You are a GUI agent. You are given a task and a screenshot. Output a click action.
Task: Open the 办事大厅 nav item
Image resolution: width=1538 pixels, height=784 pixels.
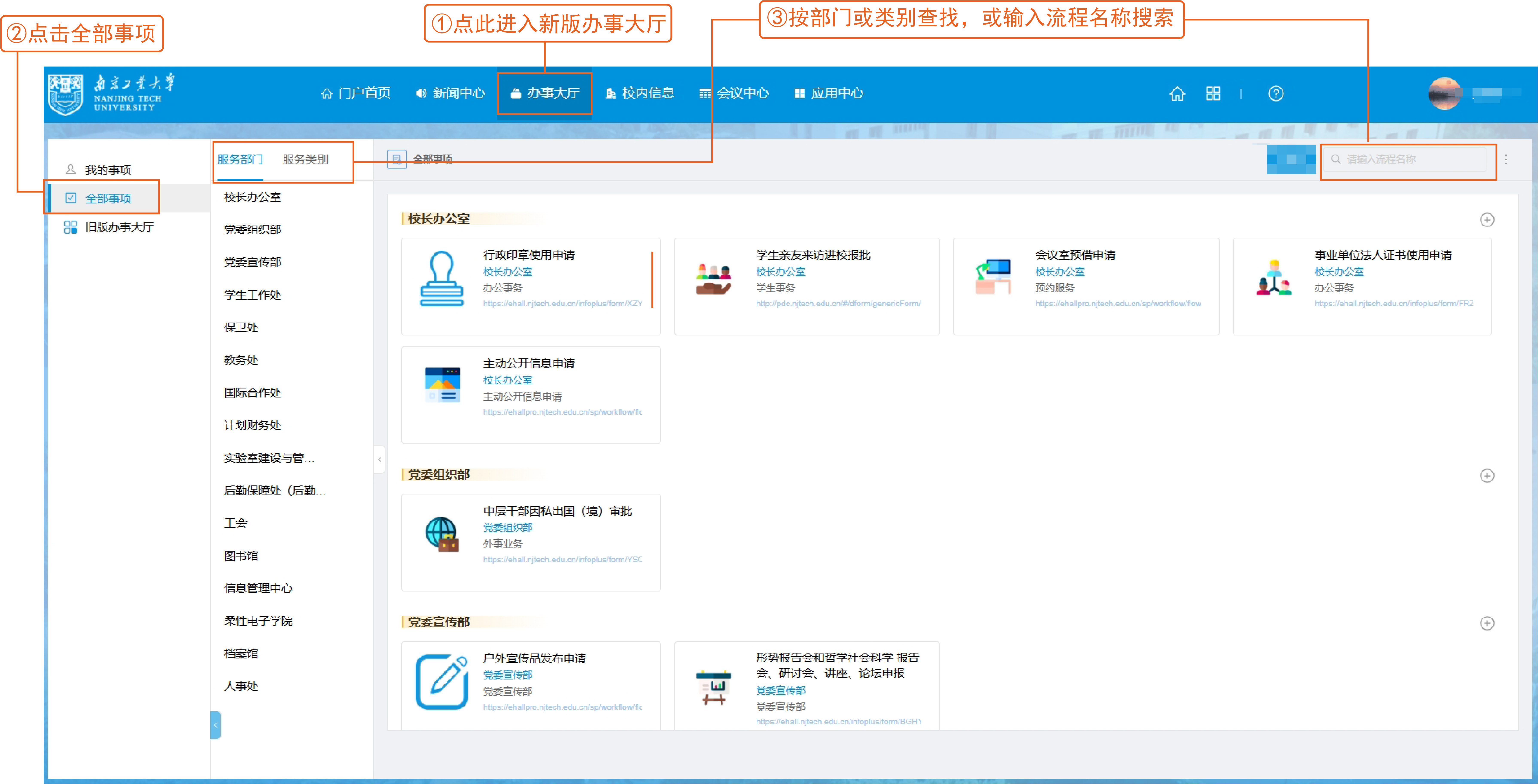coord(545,94)
